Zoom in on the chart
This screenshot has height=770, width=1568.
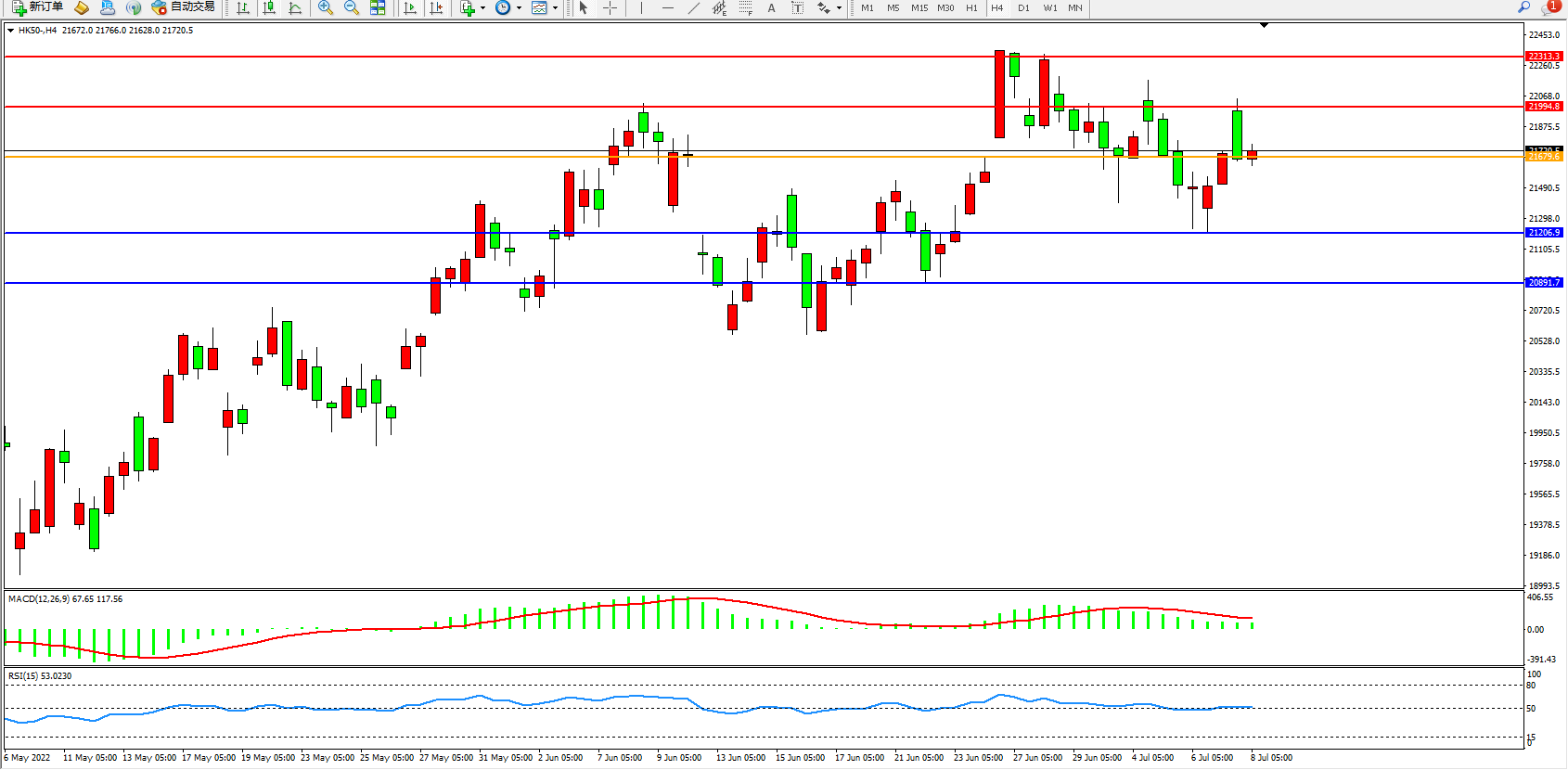click(x=326, y=7)
